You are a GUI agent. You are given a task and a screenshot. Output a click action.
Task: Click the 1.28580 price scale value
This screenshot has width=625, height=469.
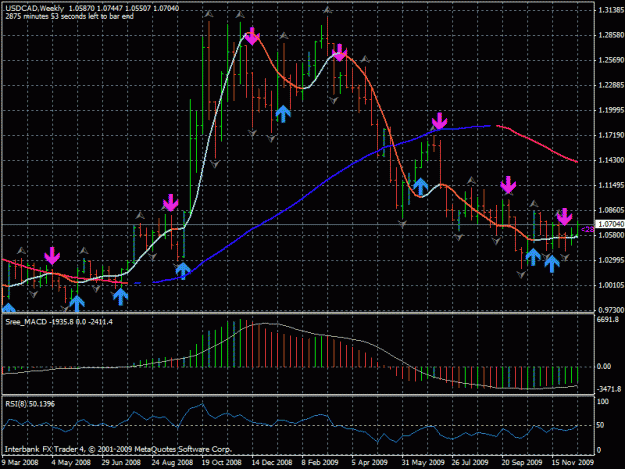coord(611,35)
